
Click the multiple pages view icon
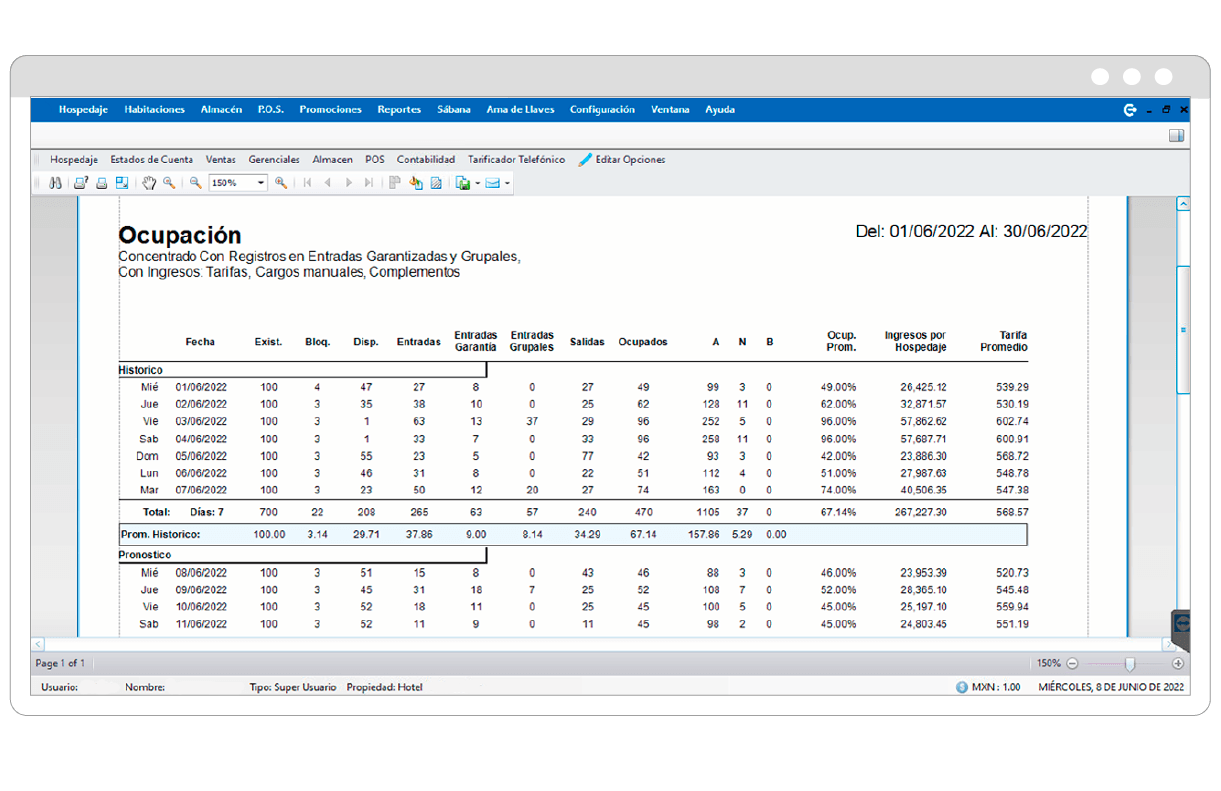395,183
